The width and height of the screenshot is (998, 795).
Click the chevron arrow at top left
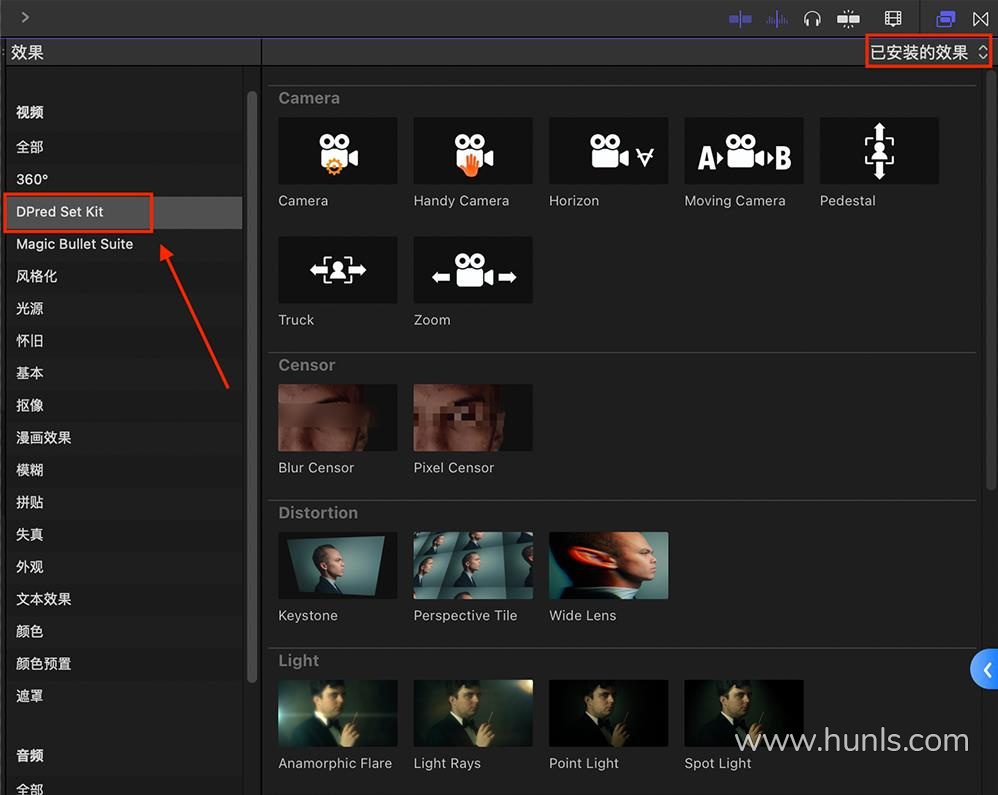(x=25, y=17)
